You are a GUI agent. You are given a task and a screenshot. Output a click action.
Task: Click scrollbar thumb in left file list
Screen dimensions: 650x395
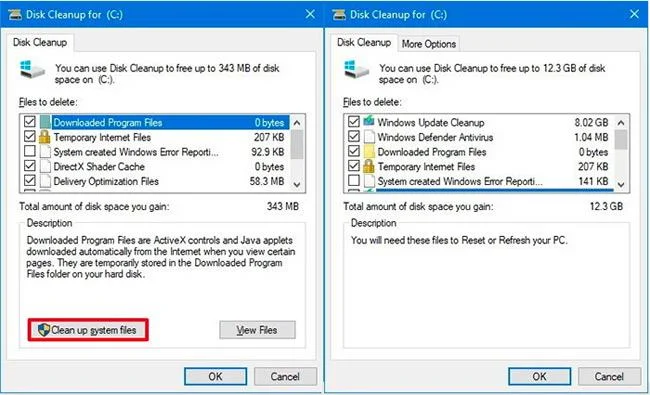tap(297, 145)
